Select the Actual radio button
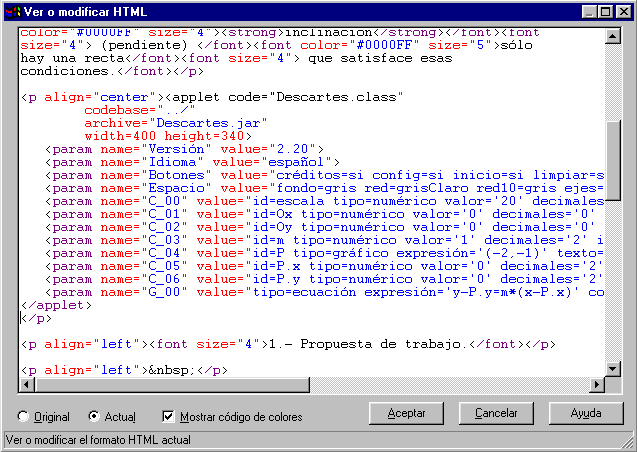 (112, 417)
